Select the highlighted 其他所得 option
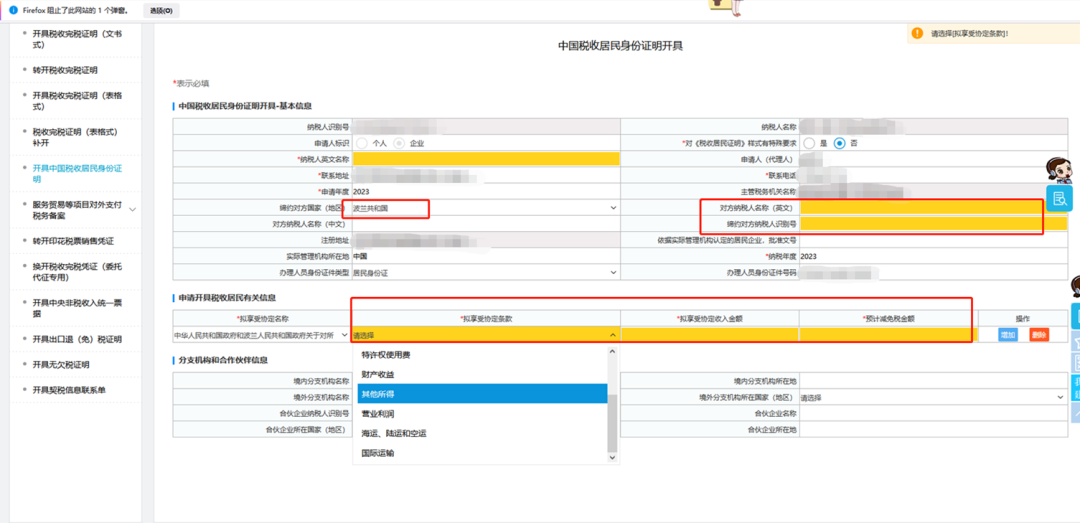Viewport: 1080px width, 523px height. pyautogui.click(x=480, y=394)
